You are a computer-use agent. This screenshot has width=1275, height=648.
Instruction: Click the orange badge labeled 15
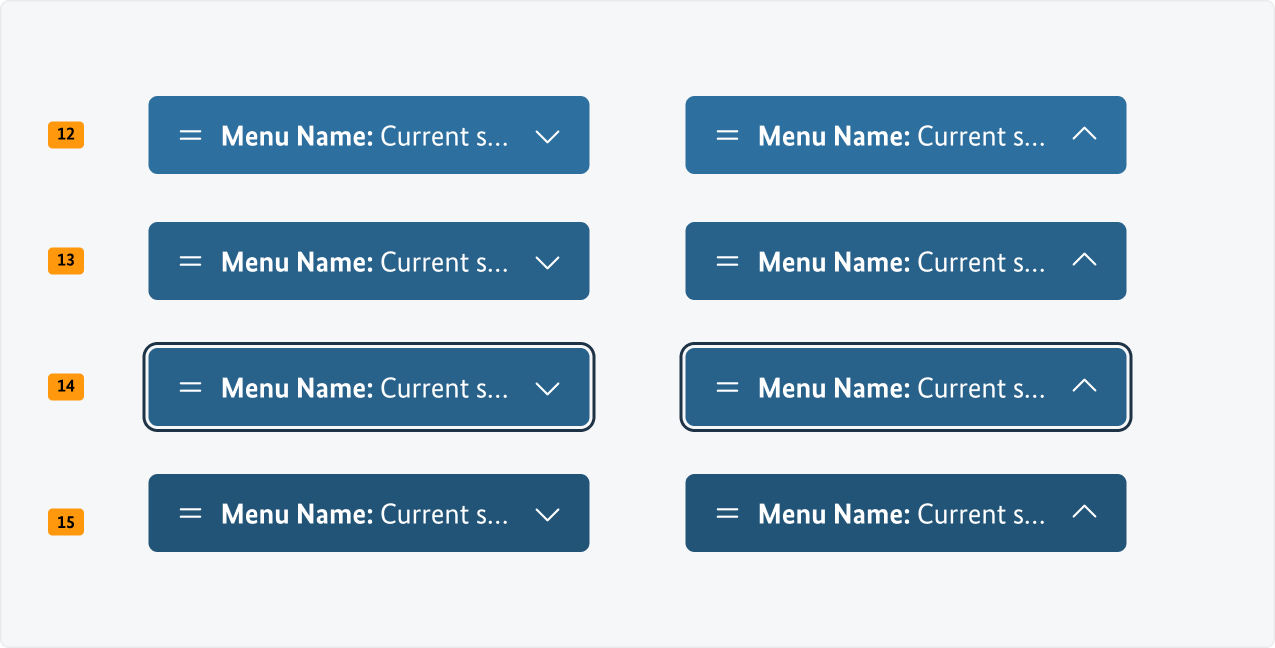click(65, 521)
